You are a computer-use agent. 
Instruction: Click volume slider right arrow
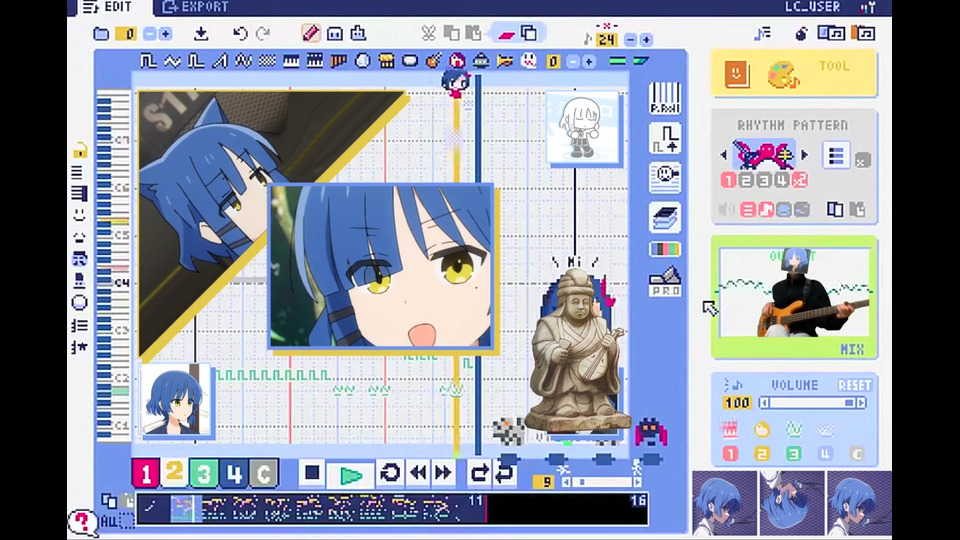click(x=861, y=403)
